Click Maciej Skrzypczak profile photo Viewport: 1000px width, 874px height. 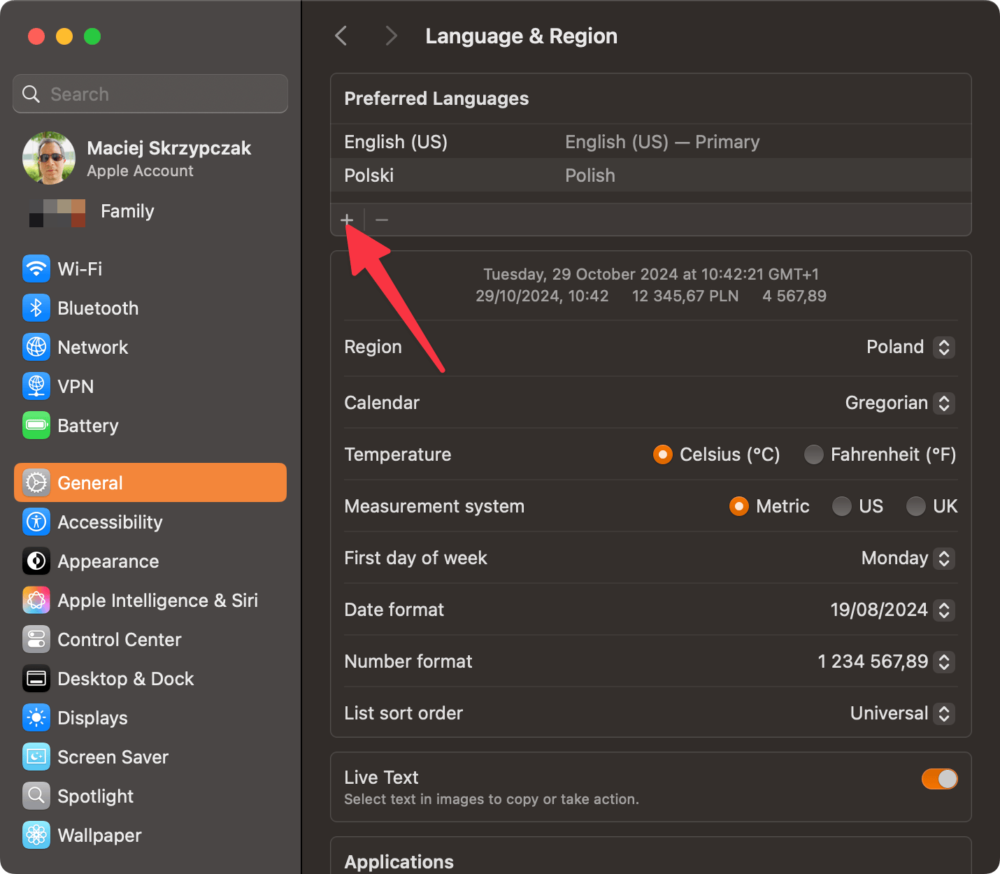pyautogui.click(x=48, y=158)
